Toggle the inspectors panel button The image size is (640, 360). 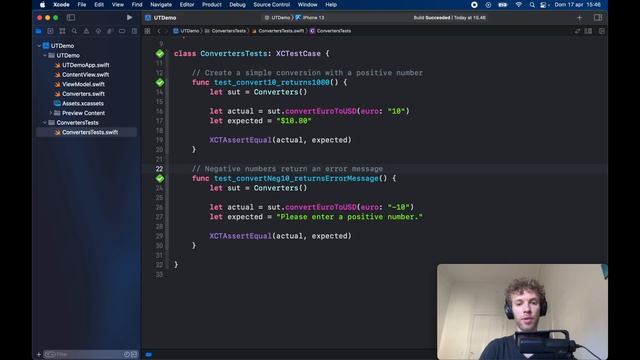598,18
